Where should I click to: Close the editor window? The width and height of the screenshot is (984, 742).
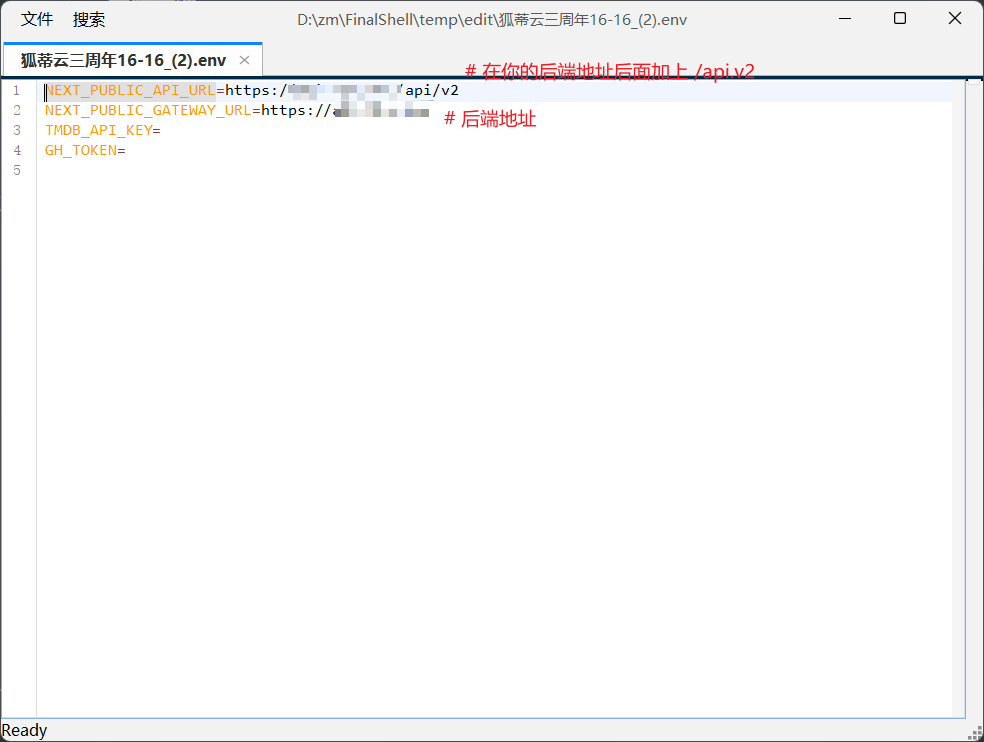[954, 19]
